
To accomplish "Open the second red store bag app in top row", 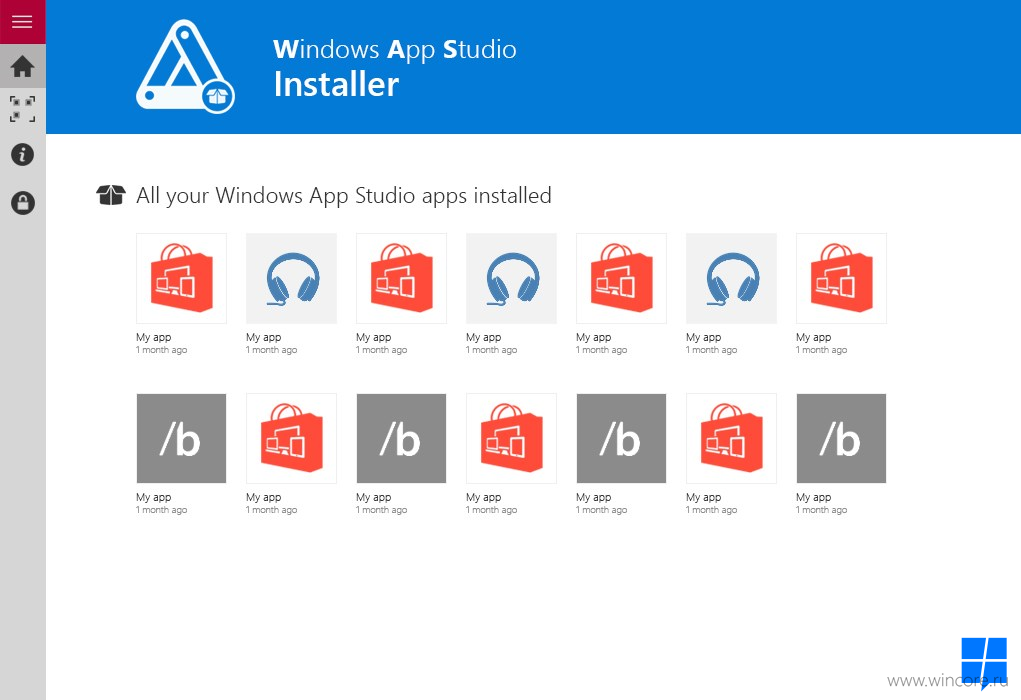I will pos(401,278).
